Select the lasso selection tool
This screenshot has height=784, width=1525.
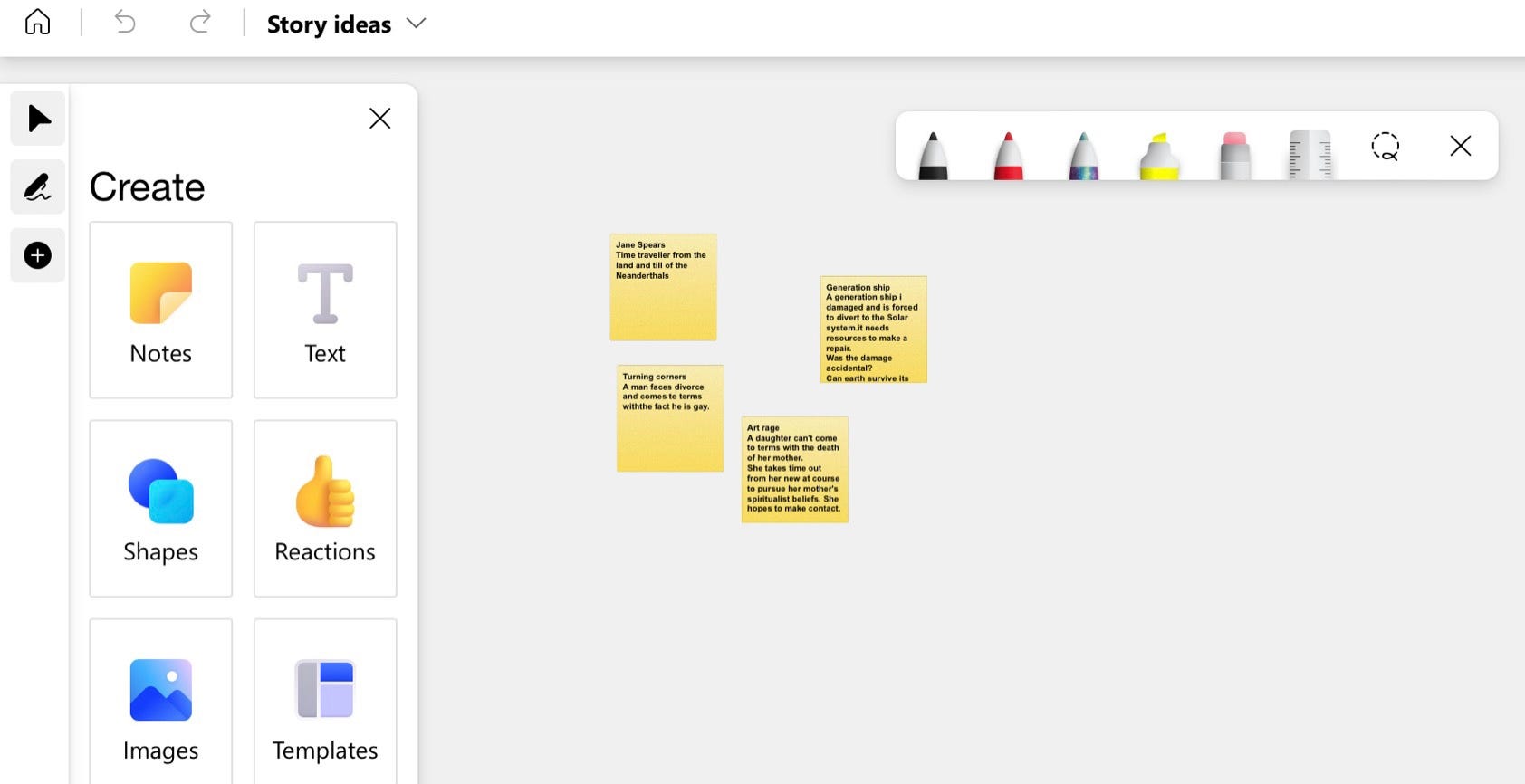tap(1386, 146)
